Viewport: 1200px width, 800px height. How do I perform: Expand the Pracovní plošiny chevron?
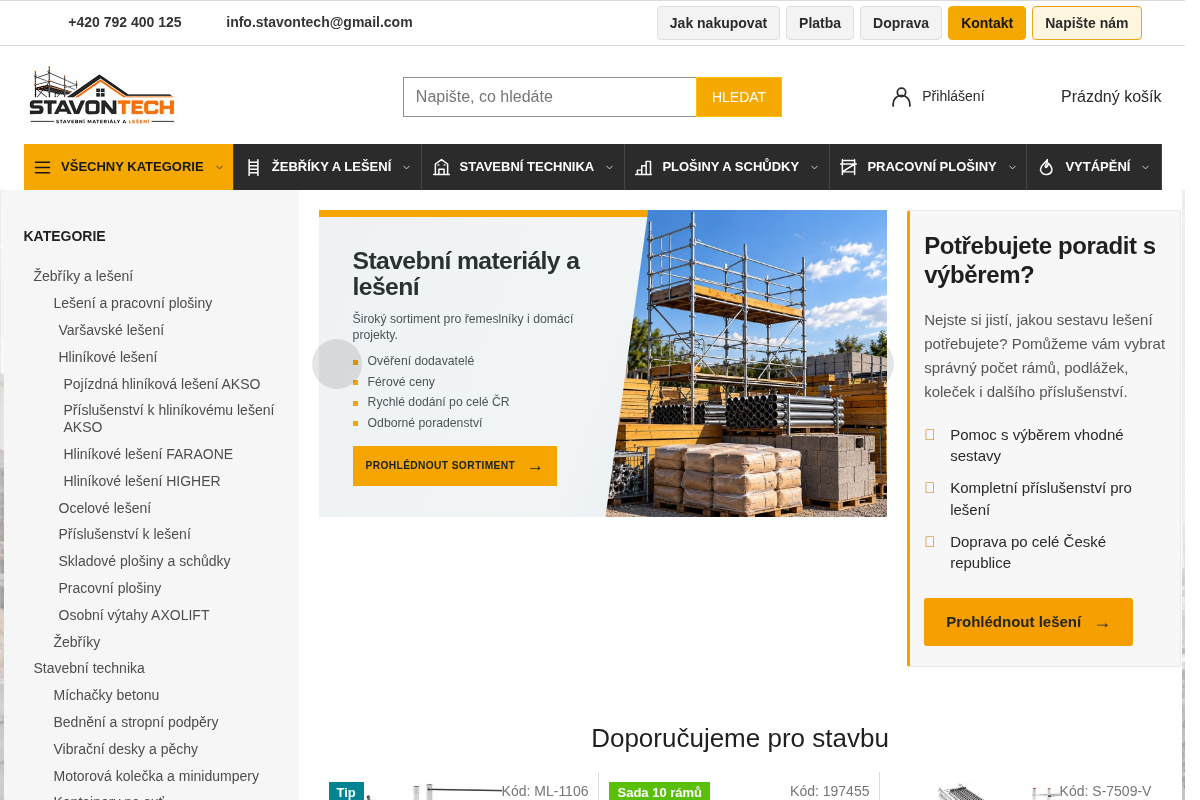click(1012, 167)
